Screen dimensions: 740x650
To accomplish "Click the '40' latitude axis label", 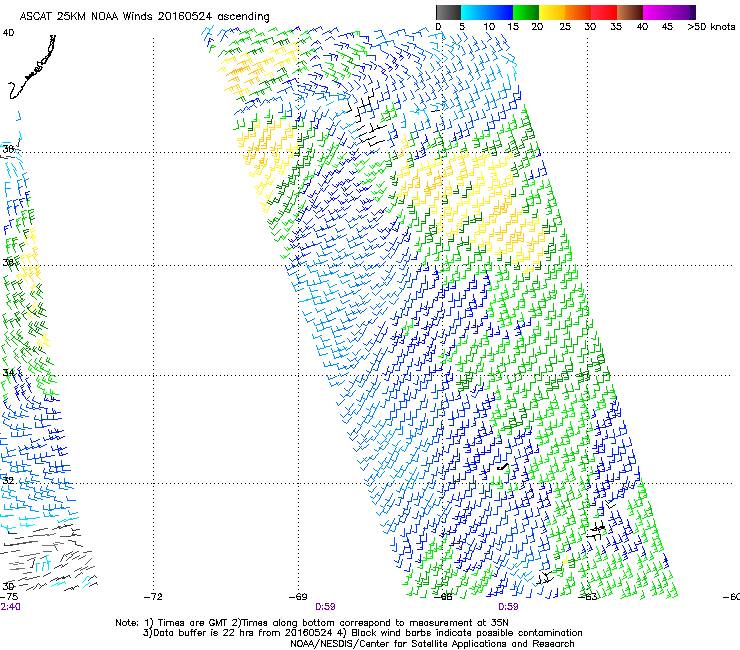I will tap(8, 33).
